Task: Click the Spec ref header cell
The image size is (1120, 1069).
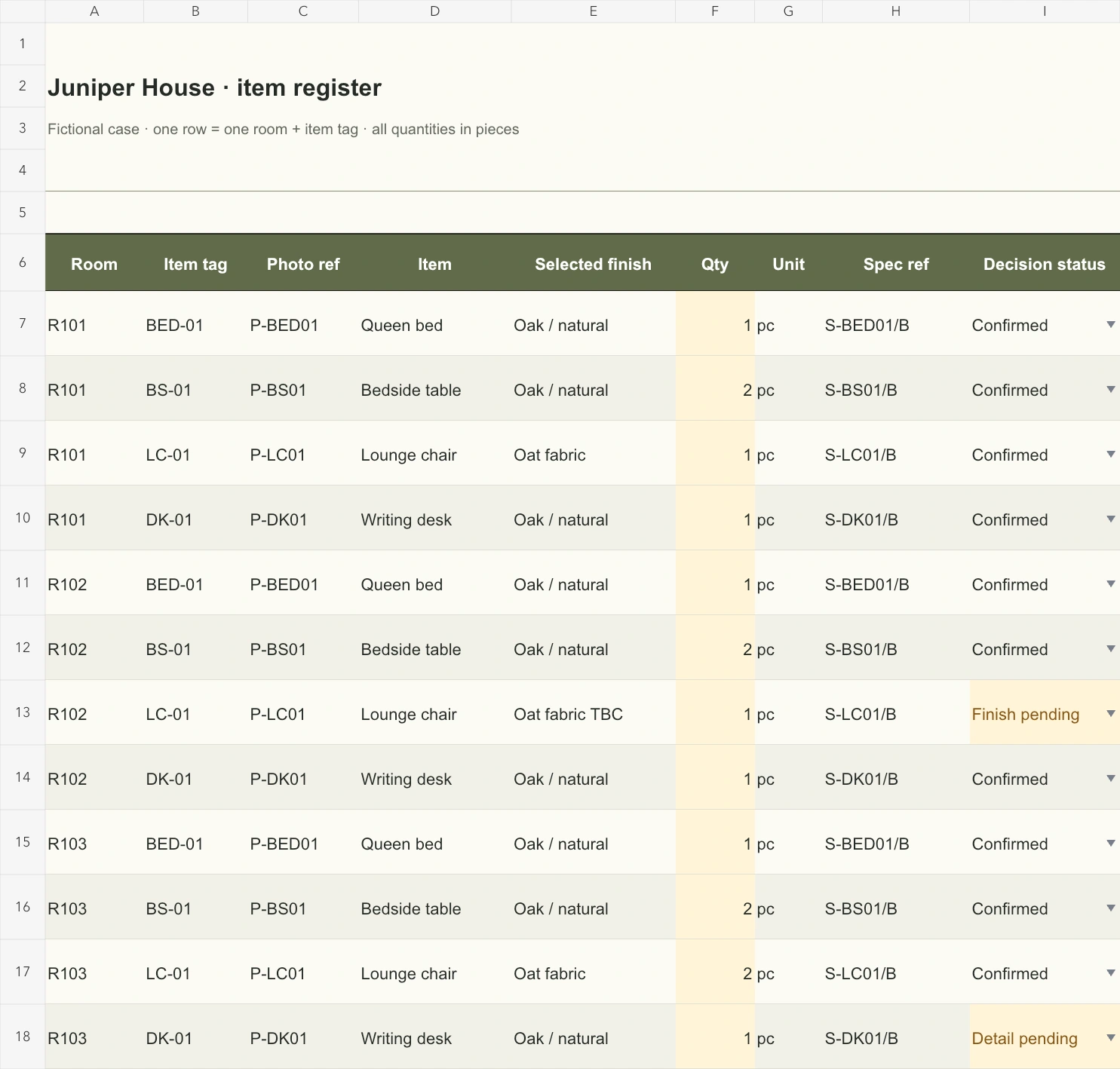Action: tap(896, 263)
